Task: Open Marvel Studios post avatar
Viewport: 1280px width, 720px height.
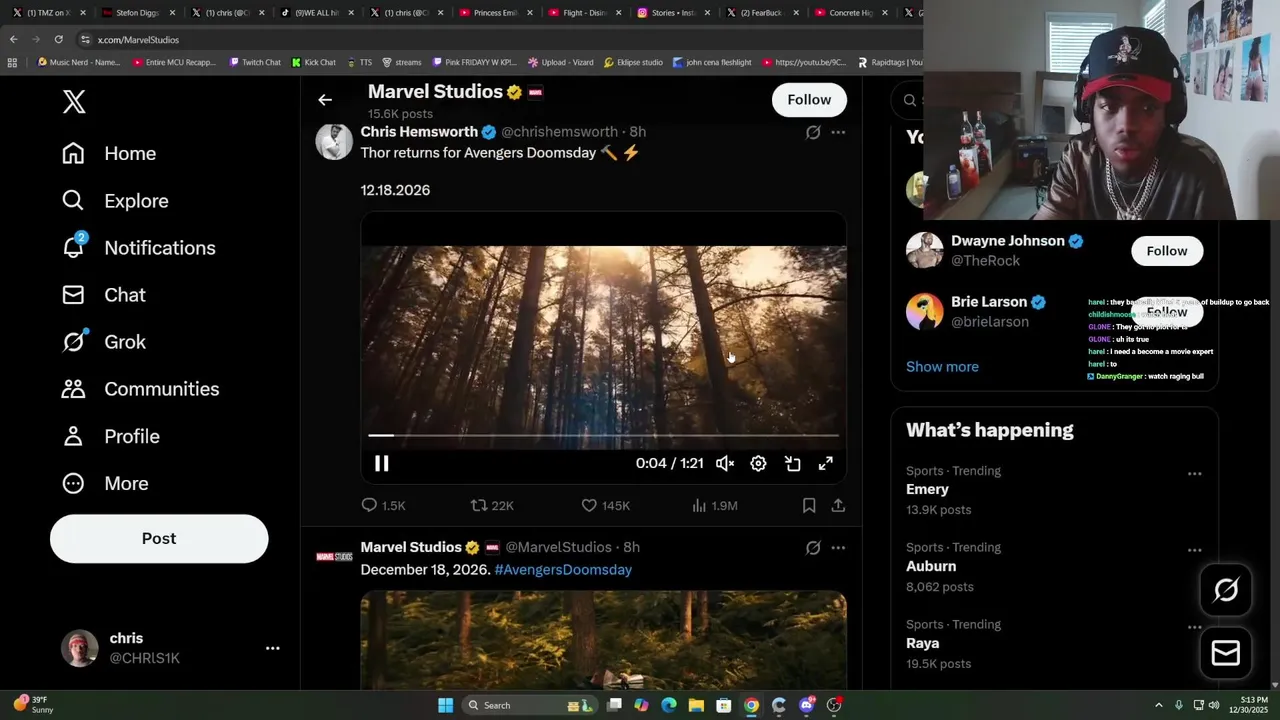Action: 334,556
